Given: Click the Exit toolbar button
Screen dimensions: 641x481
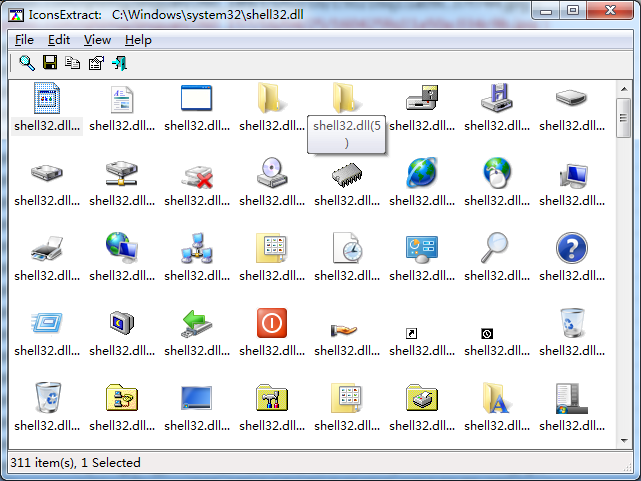Looking at the screenshot, I should tap(119, 63).
